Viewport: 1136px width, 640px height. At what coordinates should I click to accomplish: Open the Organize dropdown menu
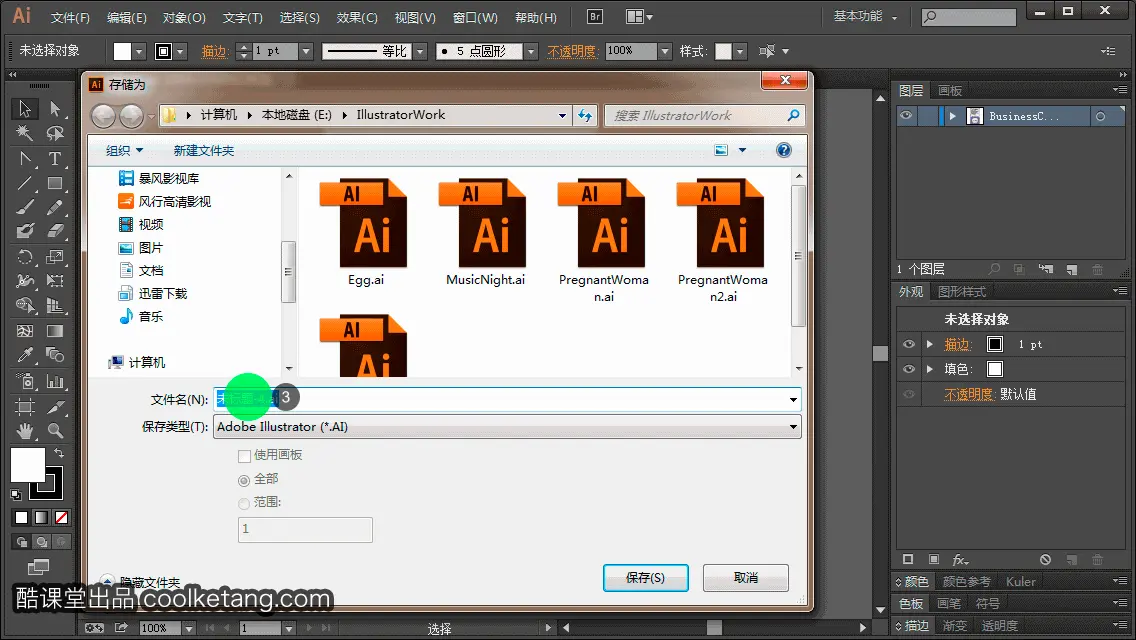tap(125, 151)
